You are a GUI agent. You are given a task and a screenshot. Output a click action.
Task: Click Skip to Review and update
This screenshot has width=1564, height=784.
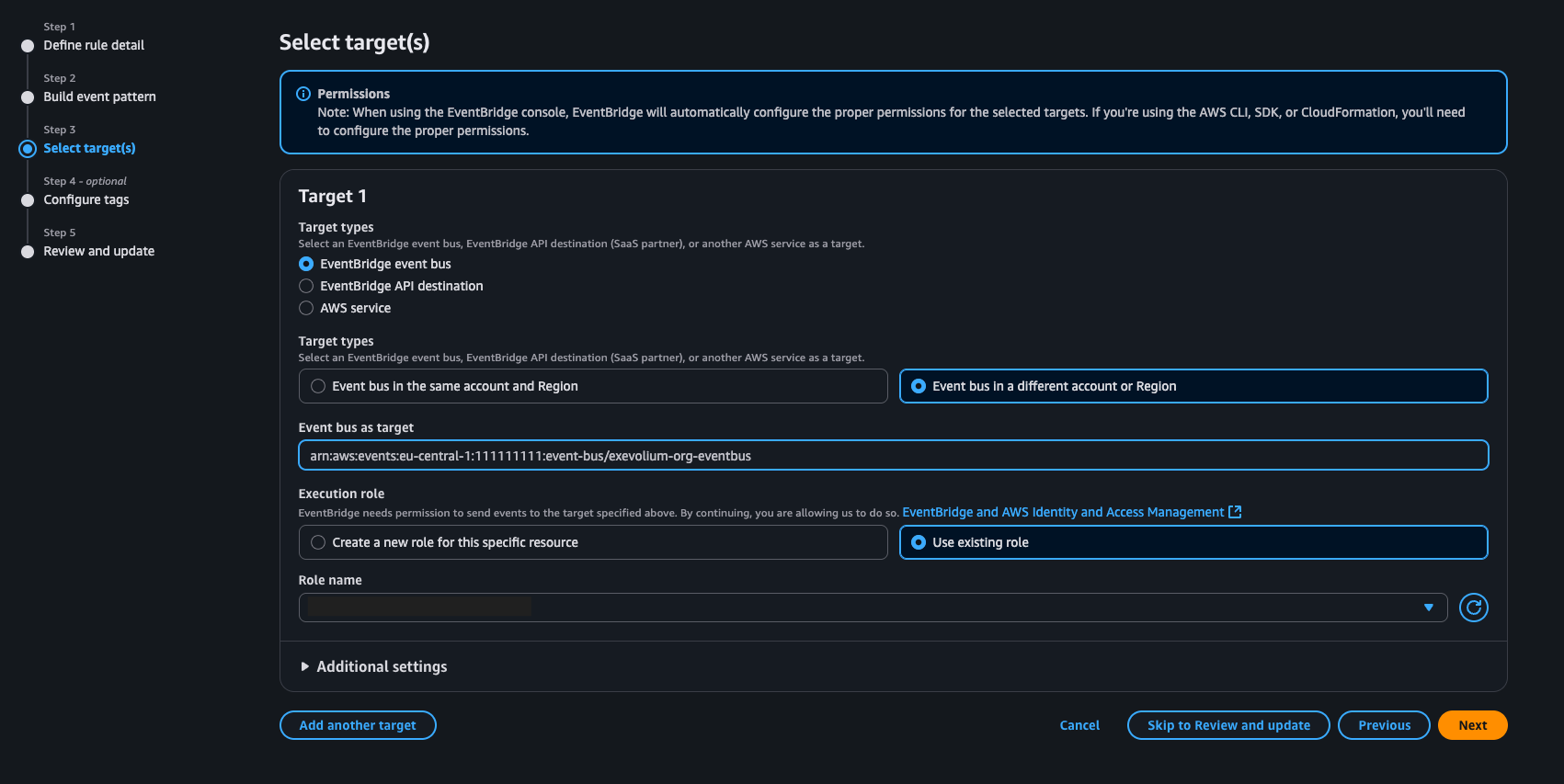(1227, 725)
